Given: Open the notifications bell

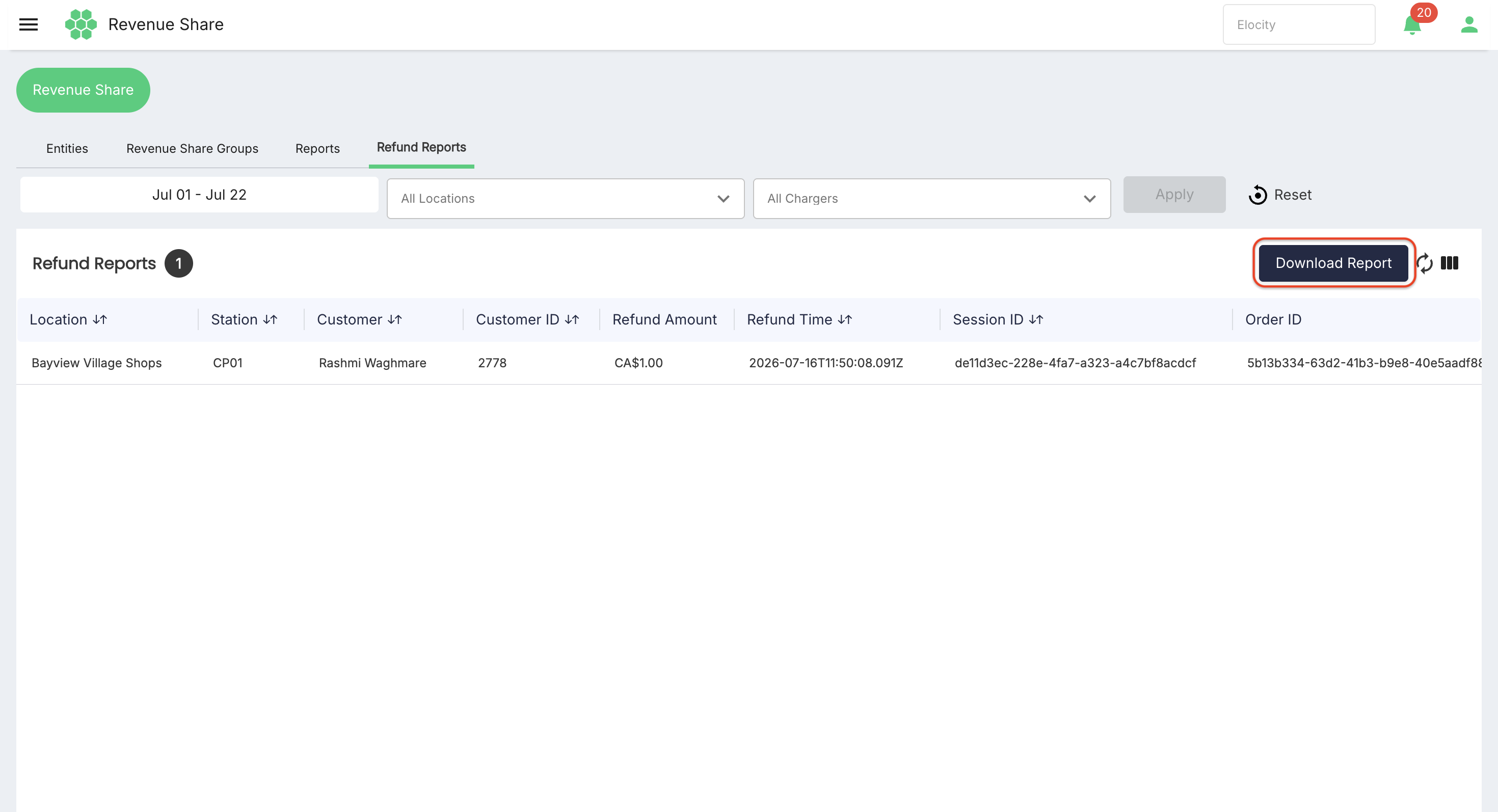Looking at the screenshot, I should point(1411,25).
